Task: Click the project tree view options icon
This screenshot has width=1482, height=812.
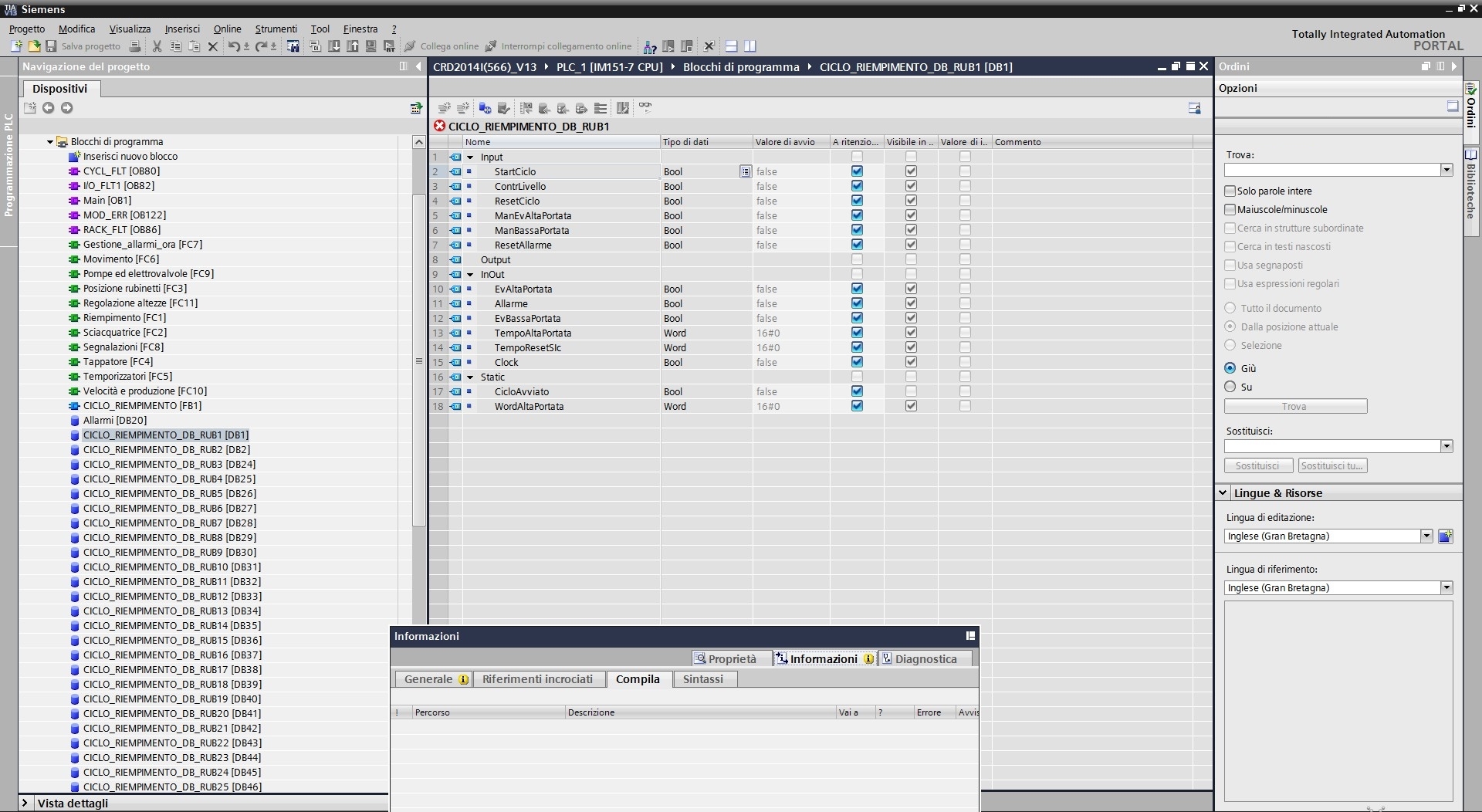Action: (x=416, y=108)
